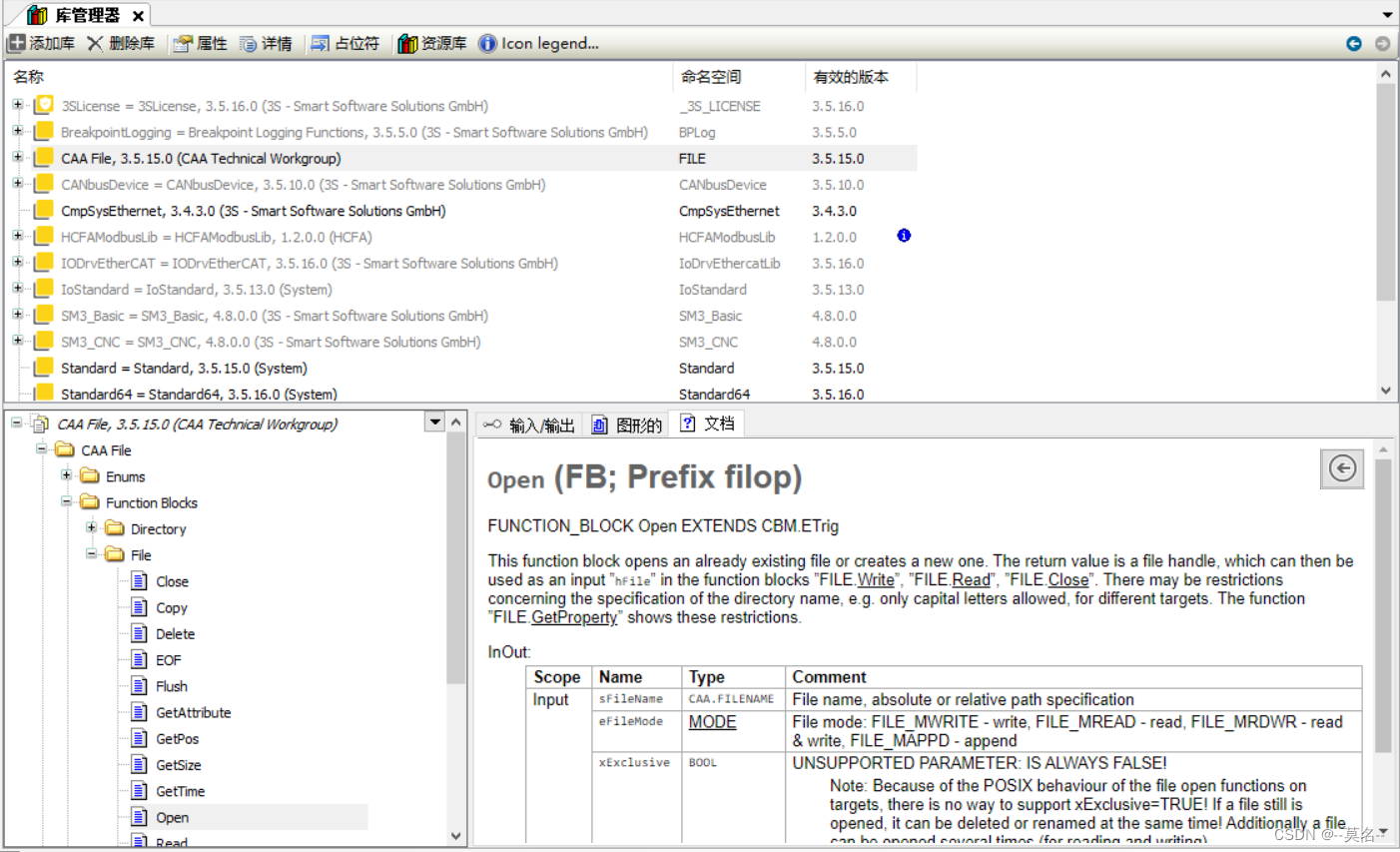Click the 删除库 delete library button
Image resolution: width=1400 pixels, height=852 pixels.
click(x=121, y=43)
